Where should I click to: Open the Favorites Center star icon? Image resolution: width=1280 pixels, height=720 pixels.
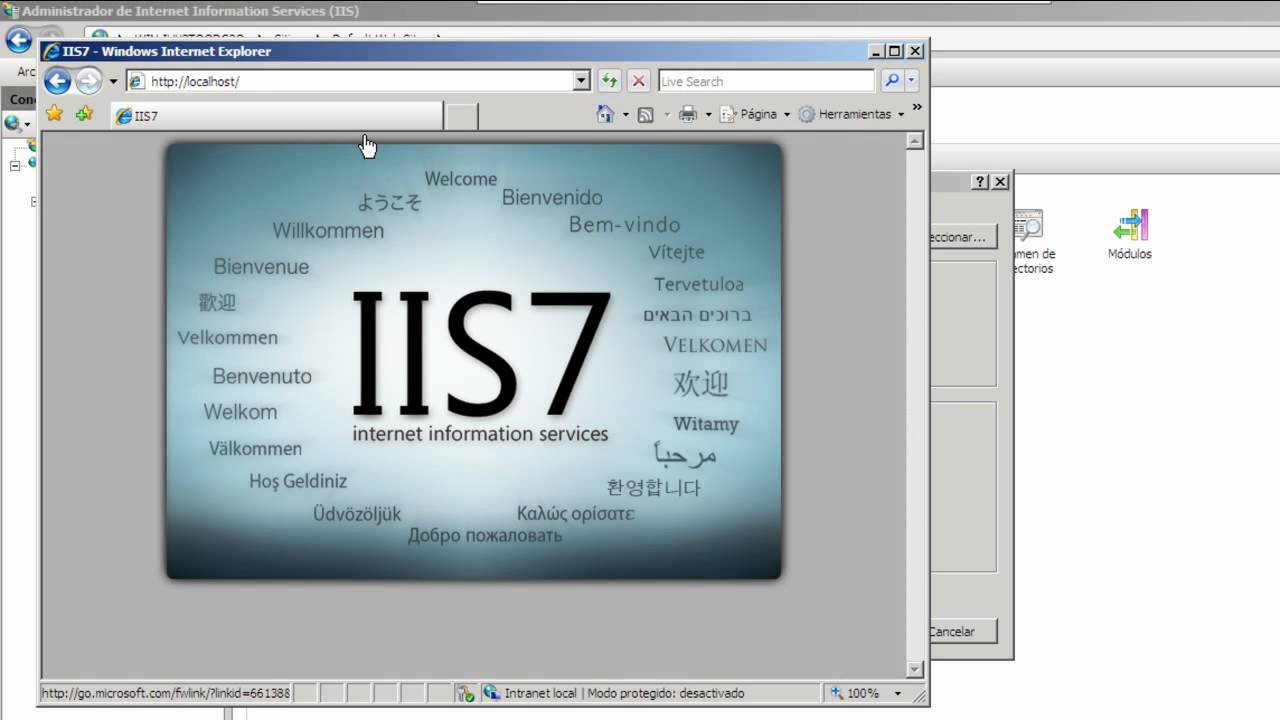coord(54,115)
